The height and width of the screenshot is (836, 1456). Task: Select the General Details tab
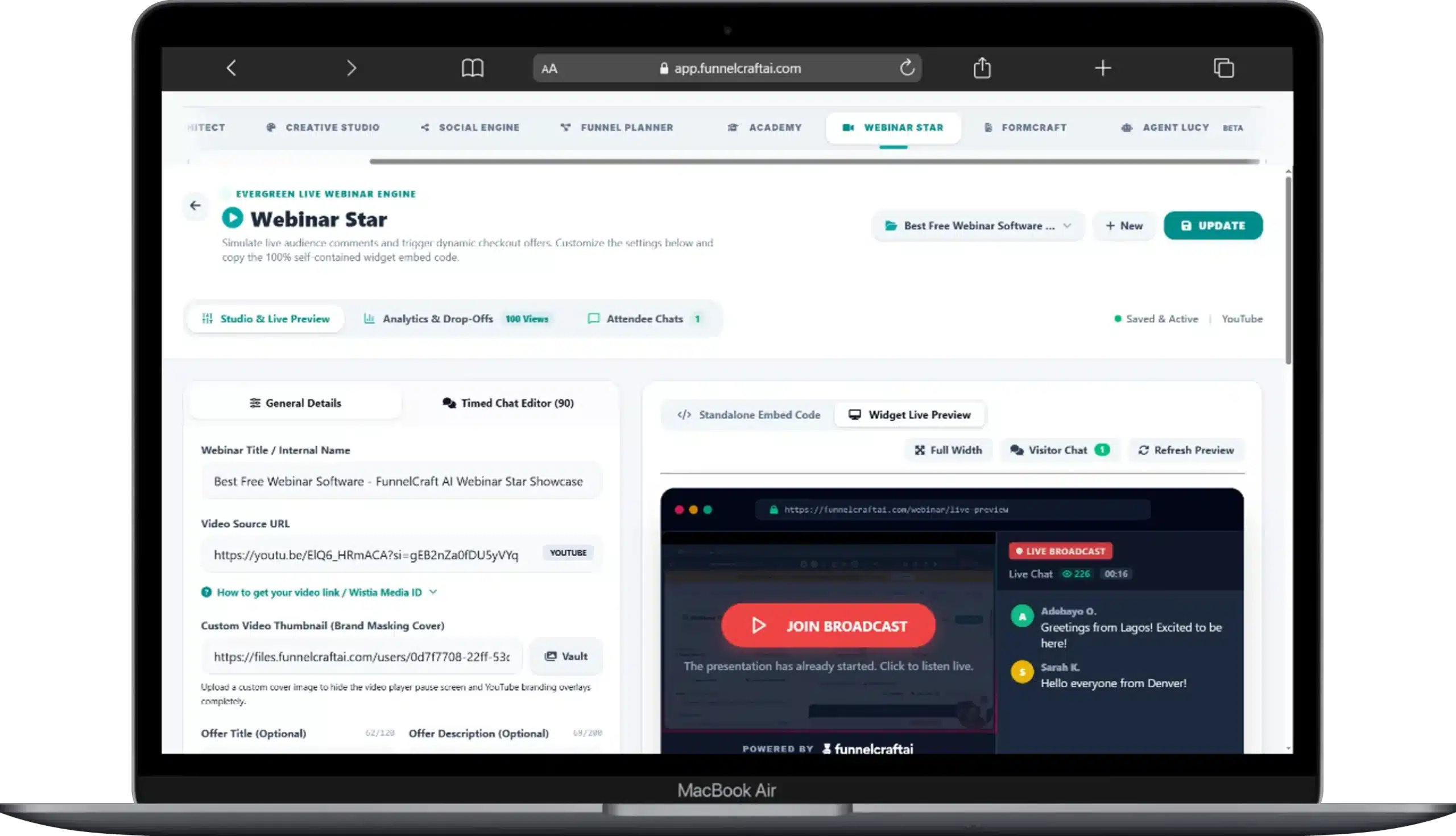pyautogui.click(x=295, y=403)
